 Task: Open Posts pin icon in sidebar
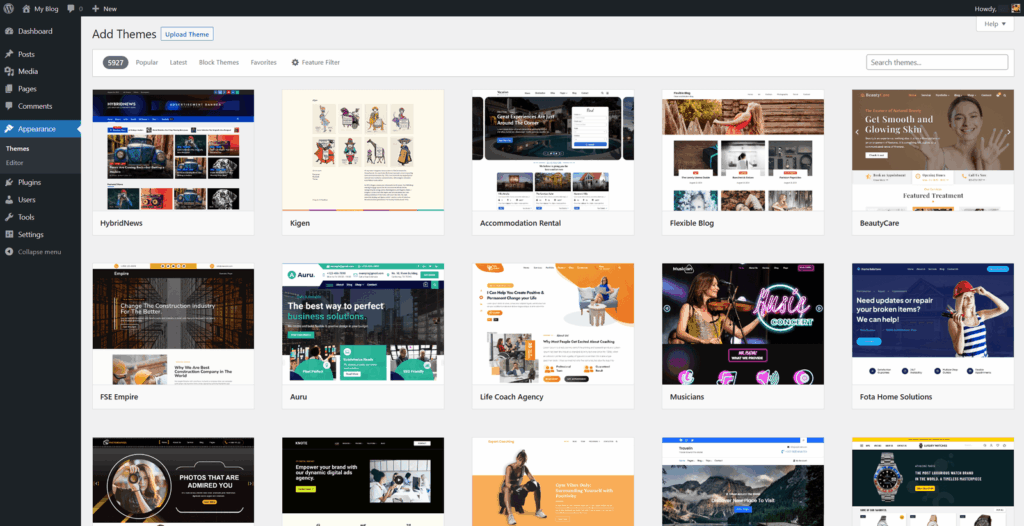pos(9,54)
